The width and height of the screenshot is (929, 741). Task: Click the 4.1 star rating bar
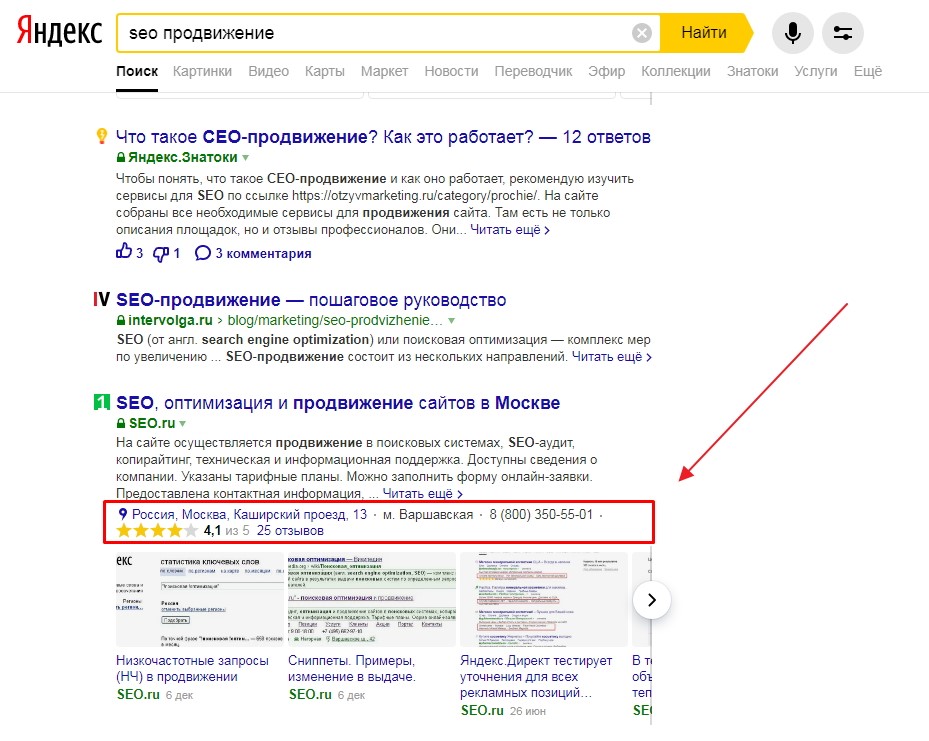point(157,531)
